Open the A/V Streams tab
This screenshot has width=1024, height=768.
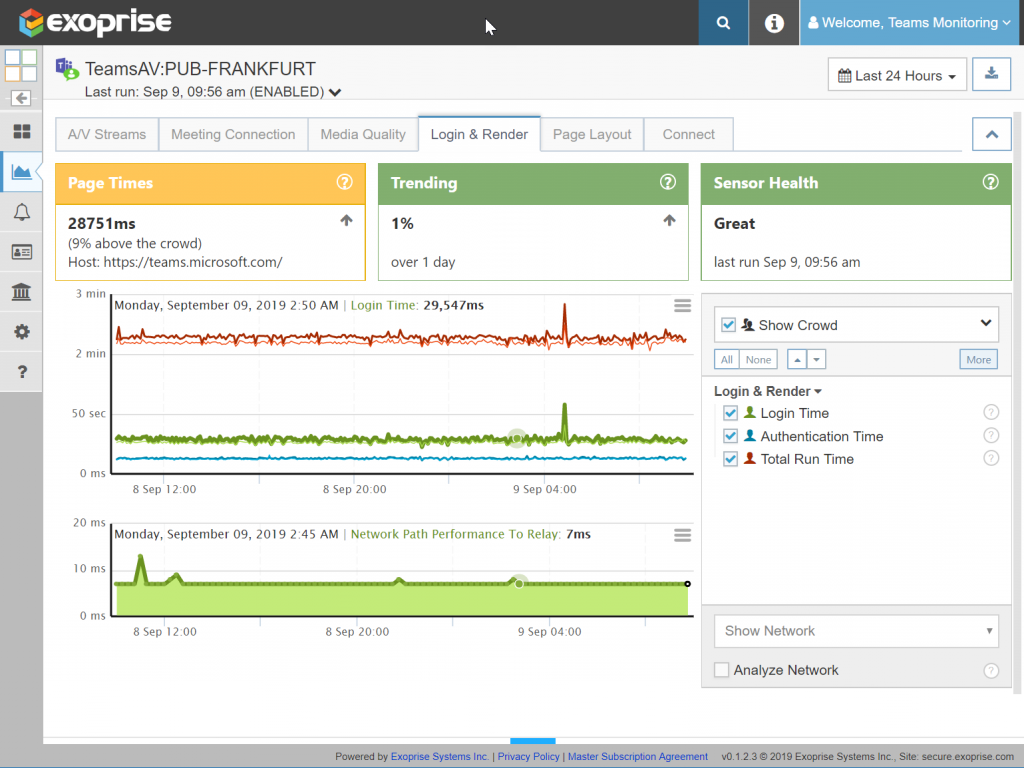pyautogui.click(x=106, y=133)
